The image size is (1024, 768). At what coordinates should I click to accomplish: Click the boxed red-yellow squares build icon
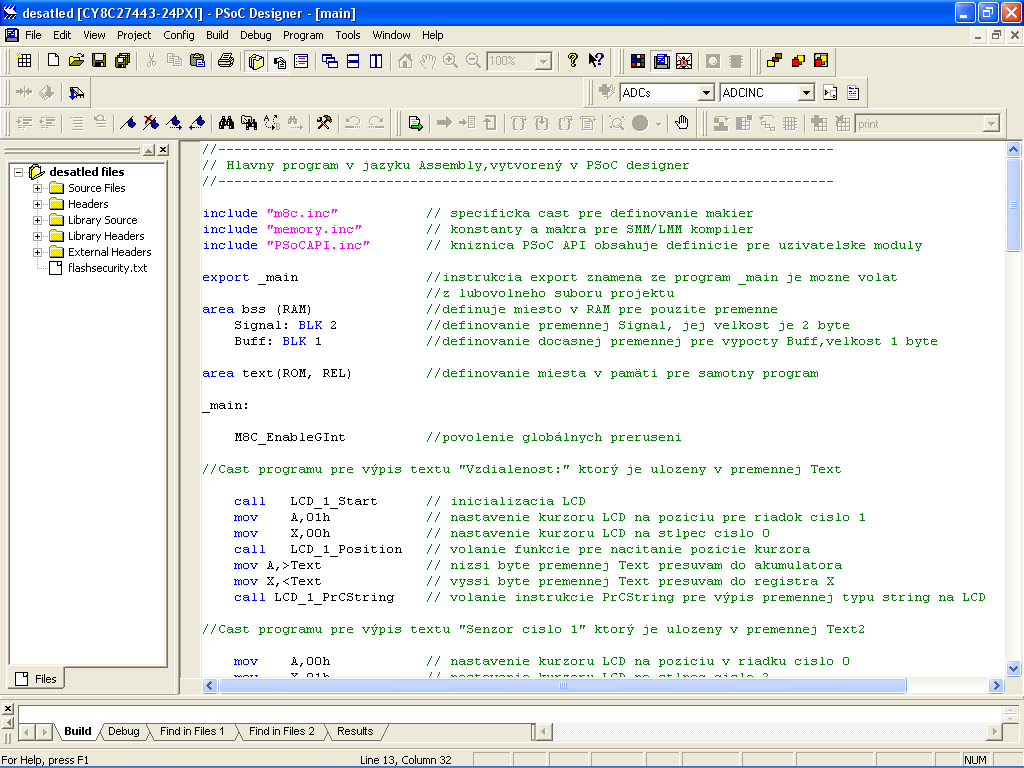[x=821, y=61]
